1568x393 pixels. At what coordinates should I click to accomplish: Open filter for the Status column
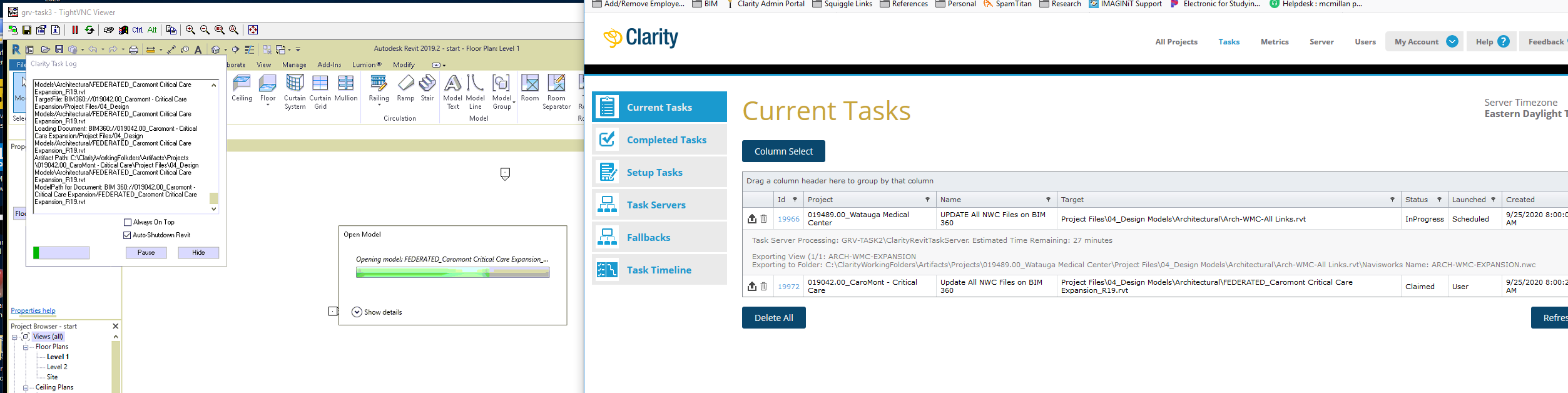pyautogui.click(x=1439, y=200)
